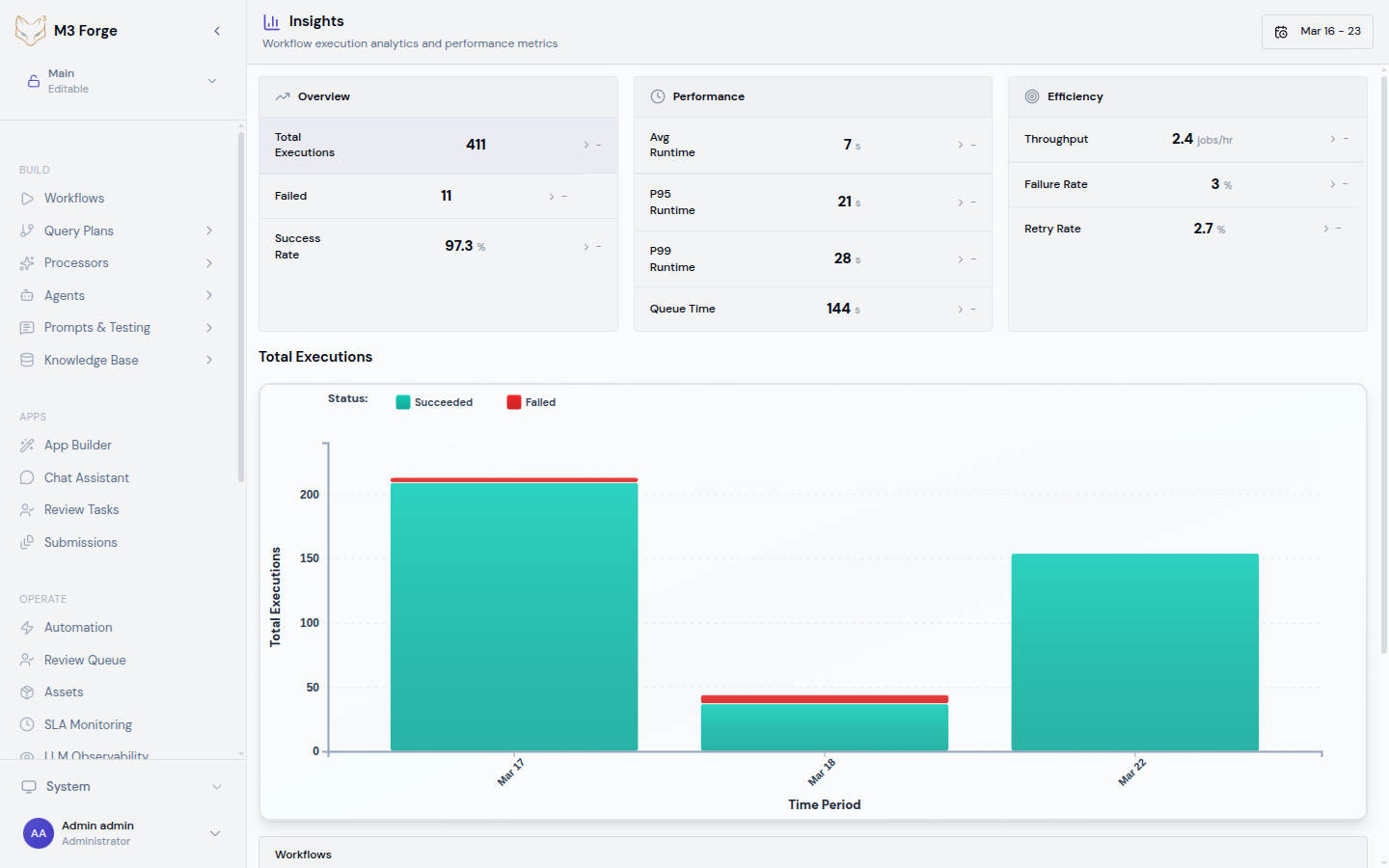Open the Main workspace dropdown
This screenshot has height=868, width=1389.
122,81
